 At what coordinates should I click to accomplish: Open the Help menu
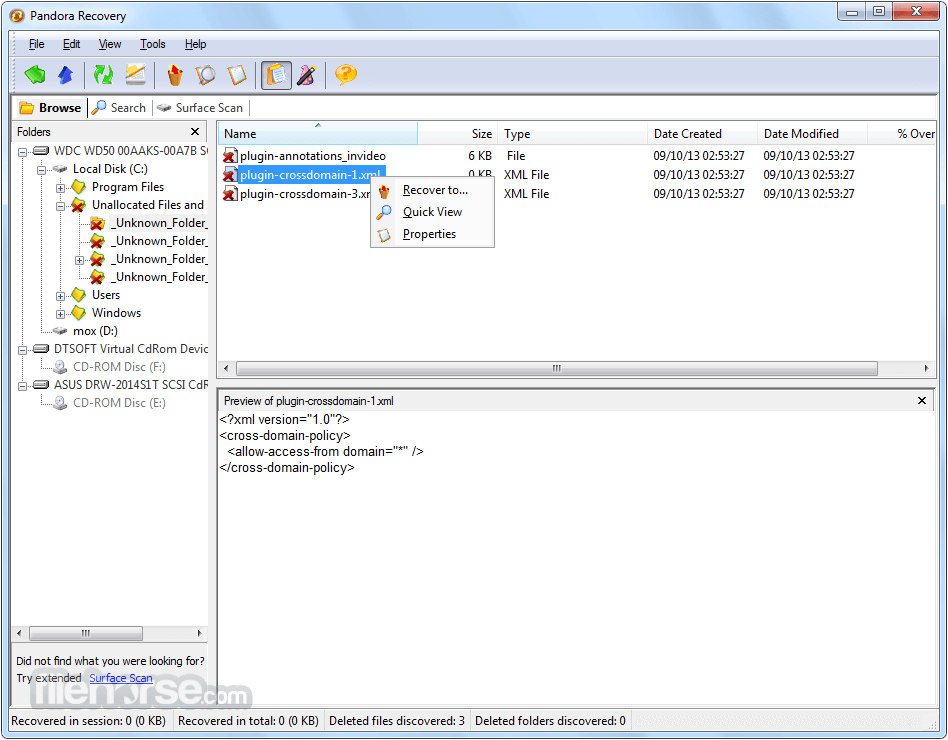(x=195, y=44)
